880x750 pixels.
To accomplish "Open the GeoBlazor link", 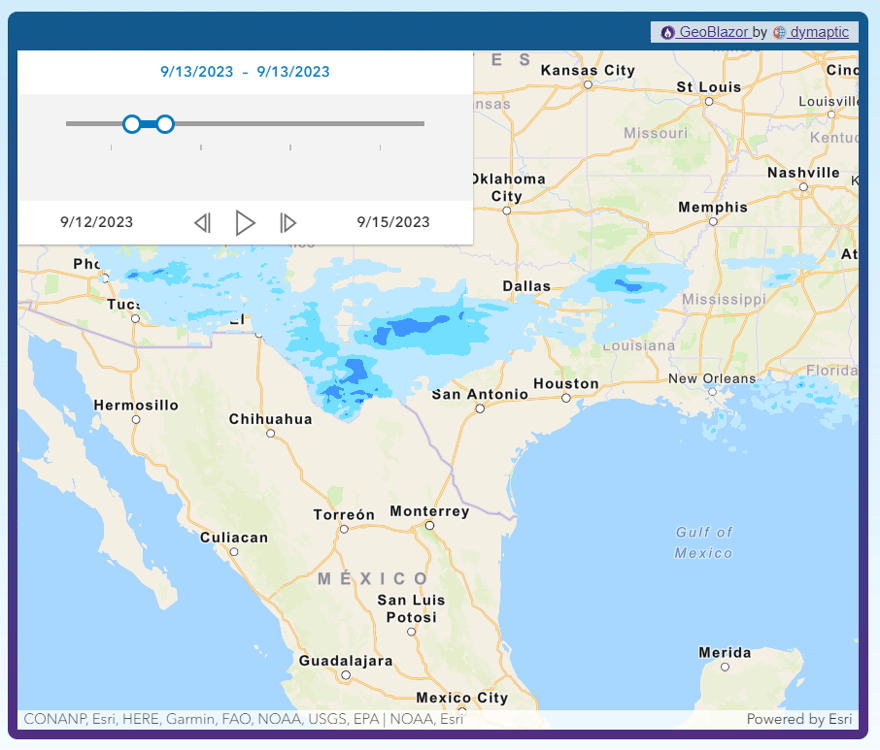I will [x=714, y=33].
